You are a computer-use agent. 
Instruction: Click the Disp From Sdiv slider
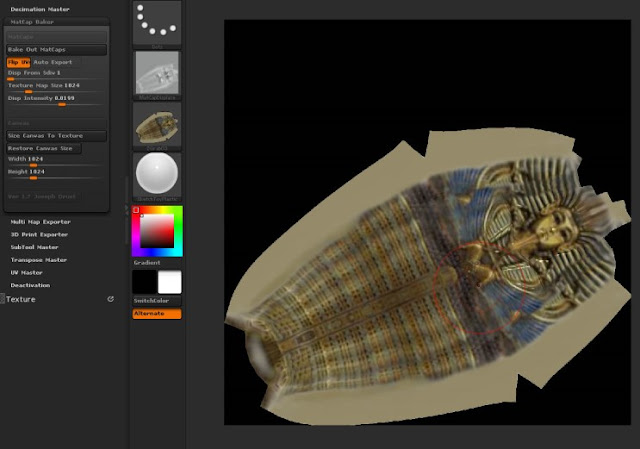click(x=54, y=74)
